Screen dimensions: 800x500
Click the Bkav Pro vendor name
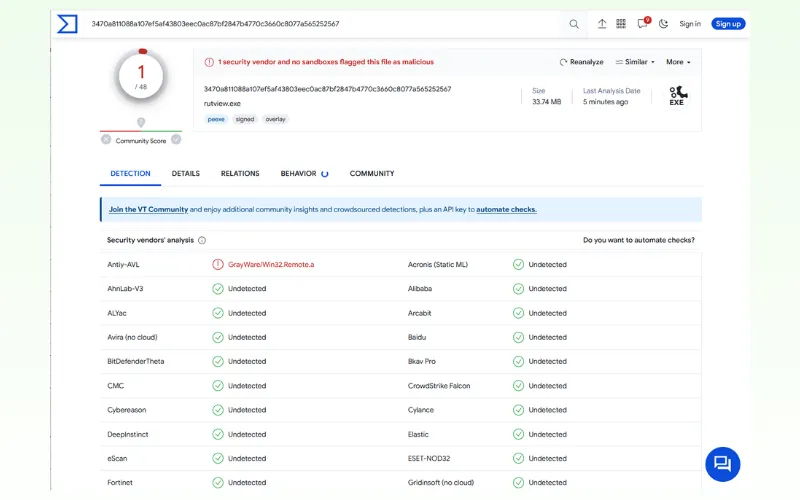click(422, 361)
